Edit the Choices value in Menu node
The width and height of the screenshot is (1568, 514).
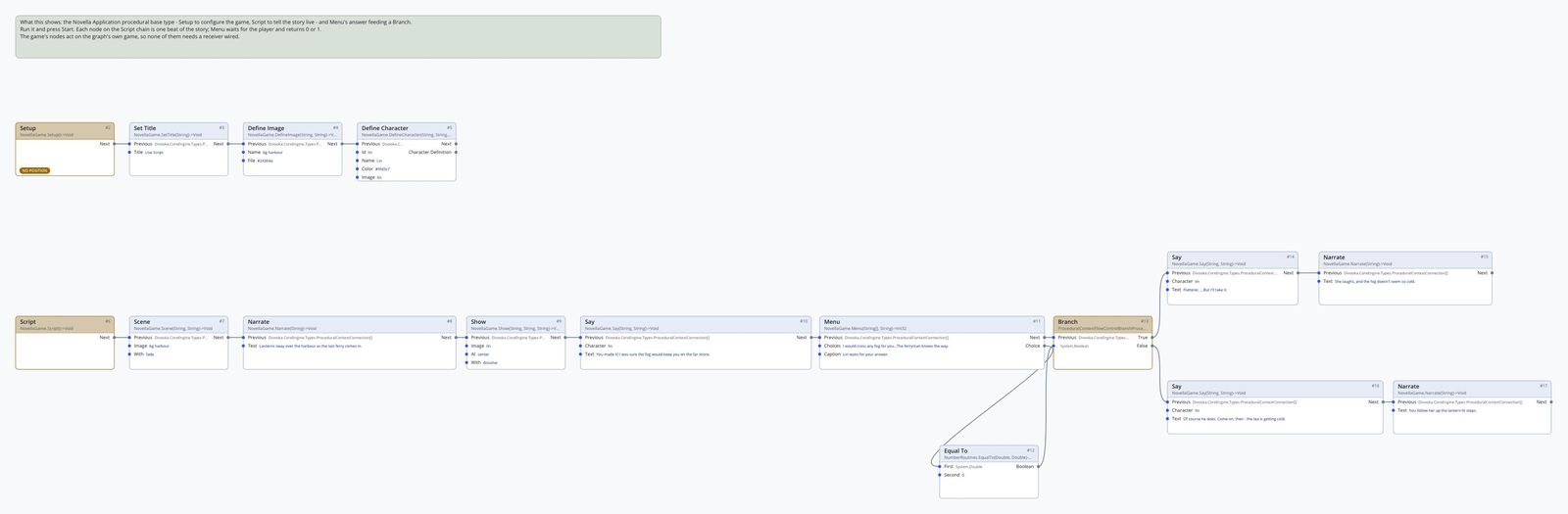(896, 347)
